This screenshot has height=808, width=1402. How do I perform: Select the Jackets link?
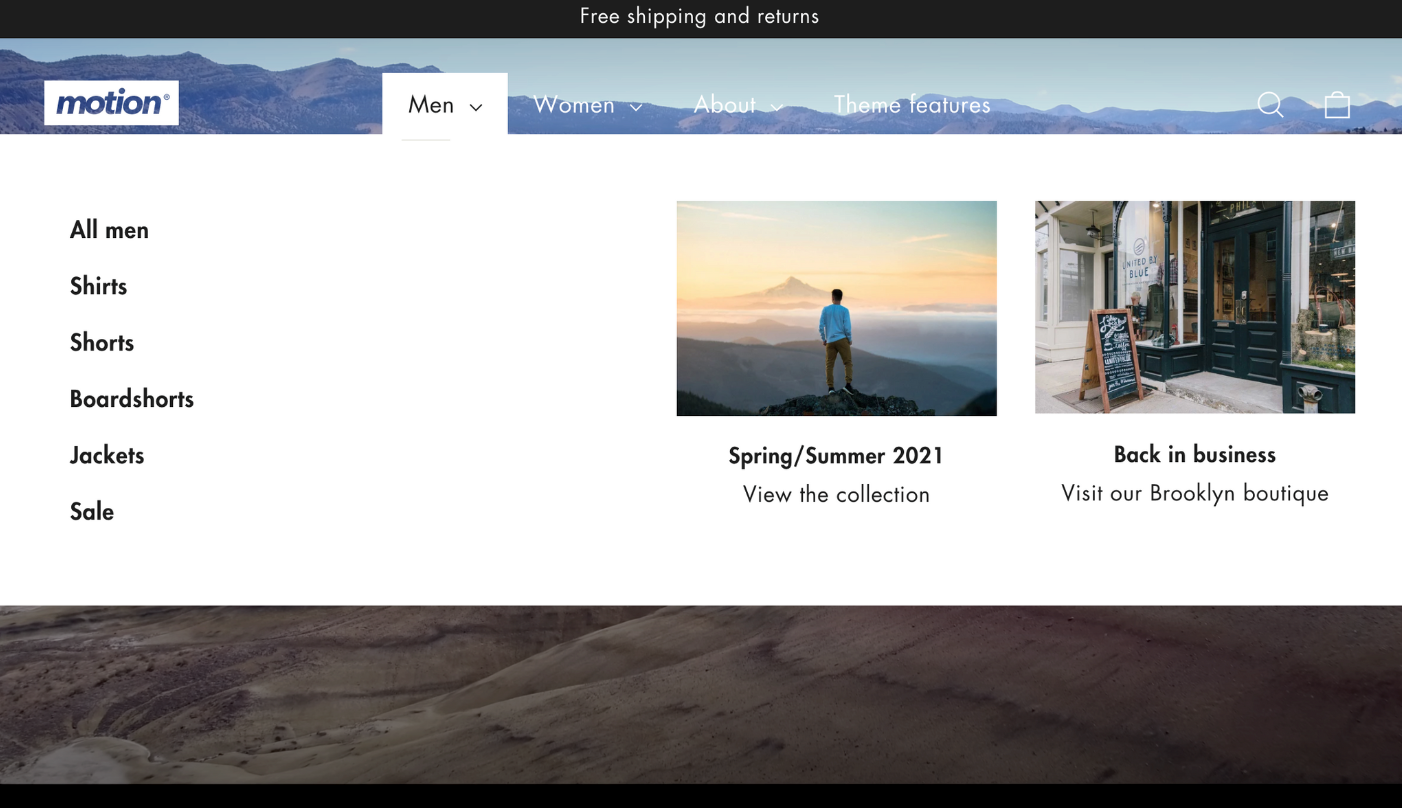(107, 455)
